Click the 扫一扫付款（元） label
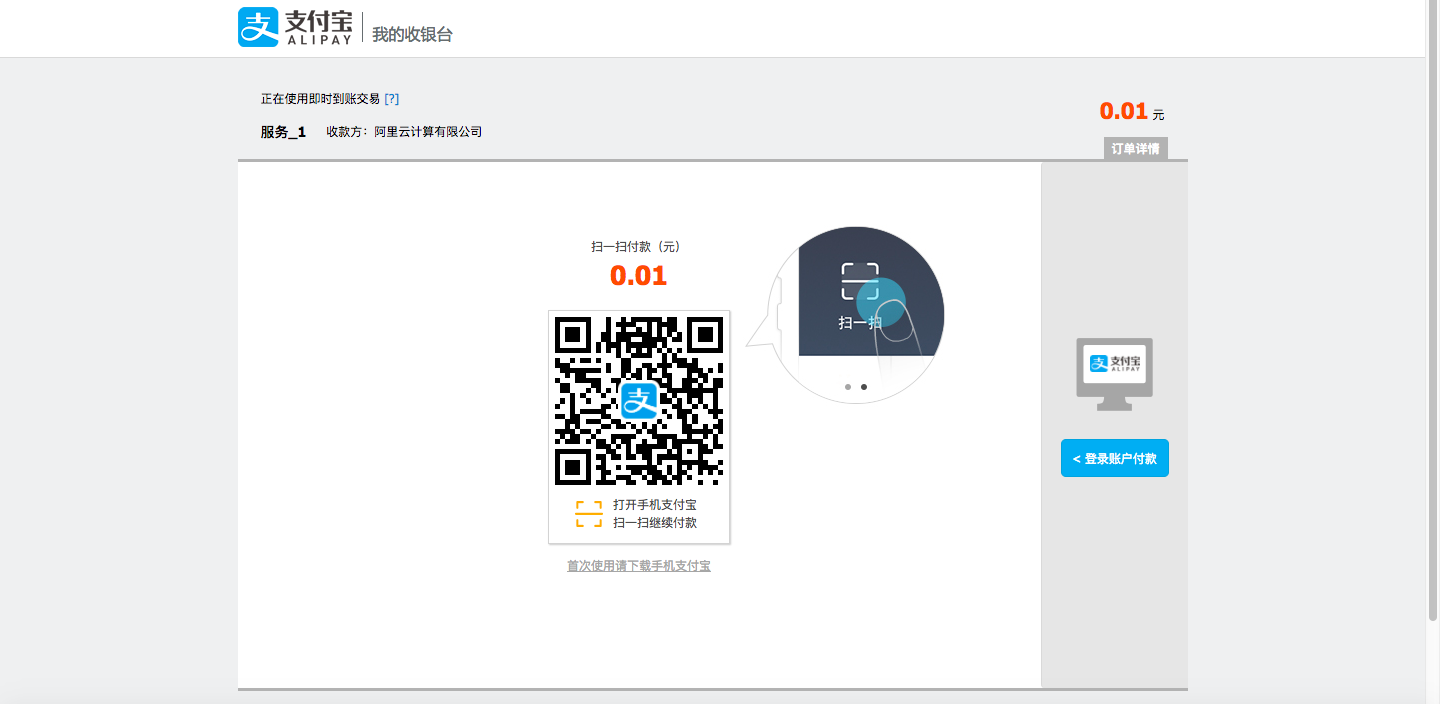 pos(639,246)
